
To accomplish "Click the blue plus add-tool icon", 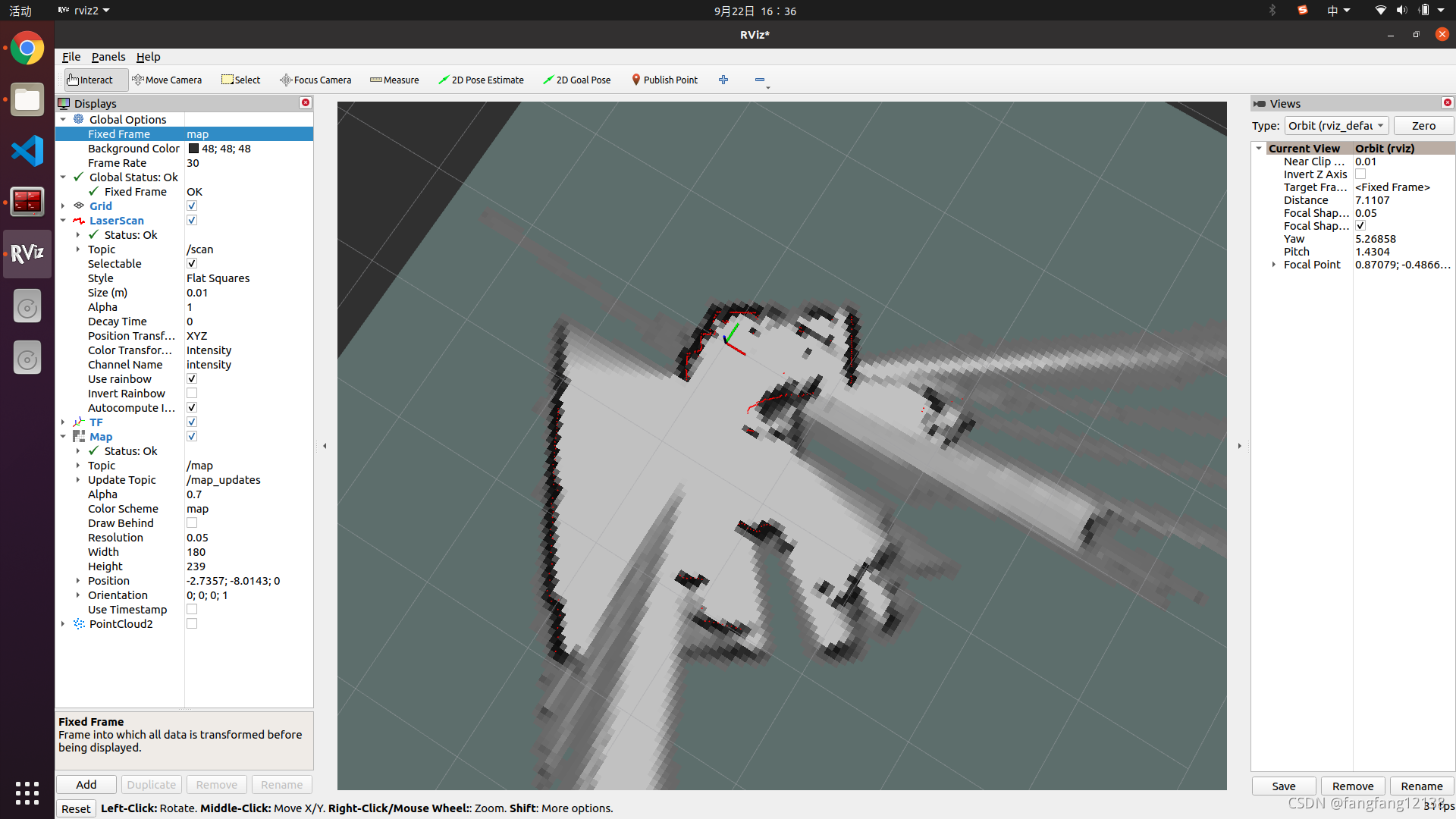I will 723,80.
